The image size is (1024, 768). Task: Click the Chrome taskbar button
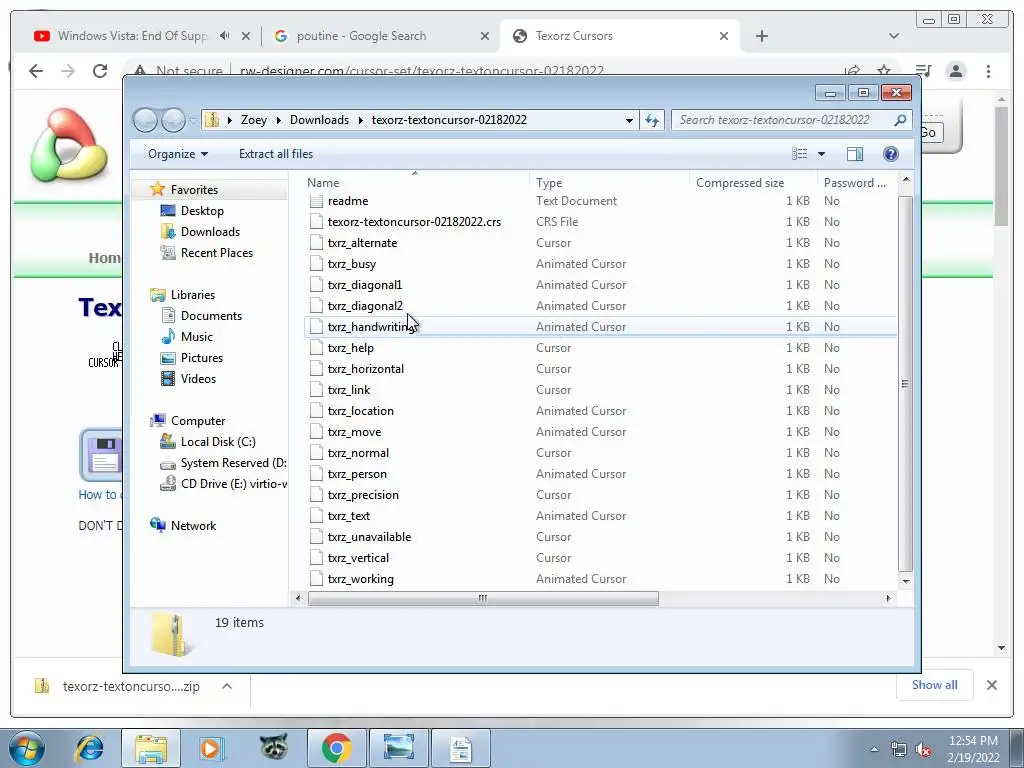336,748
